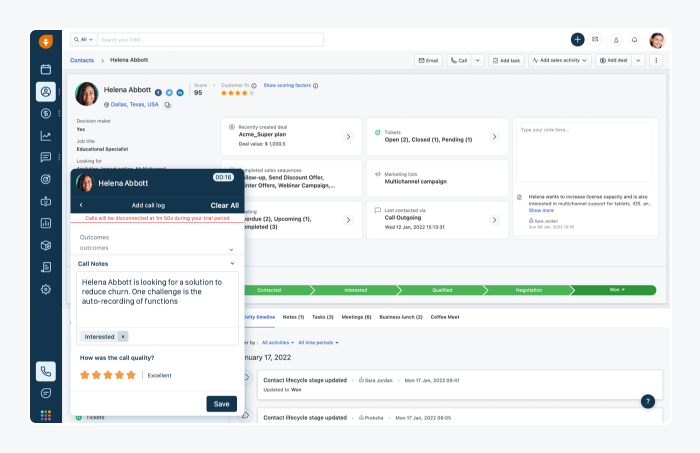Open the Deals dollar icon in sidebar
The image size is (700, 453).
click(46, 113)
